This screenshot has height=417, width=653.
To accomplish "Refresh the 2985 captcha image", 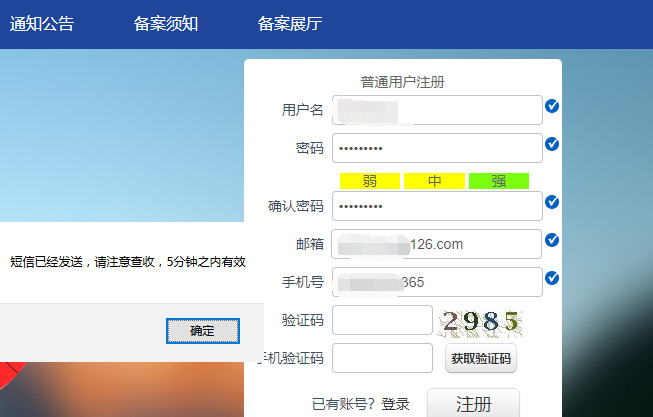I will [x=482, y=321].
